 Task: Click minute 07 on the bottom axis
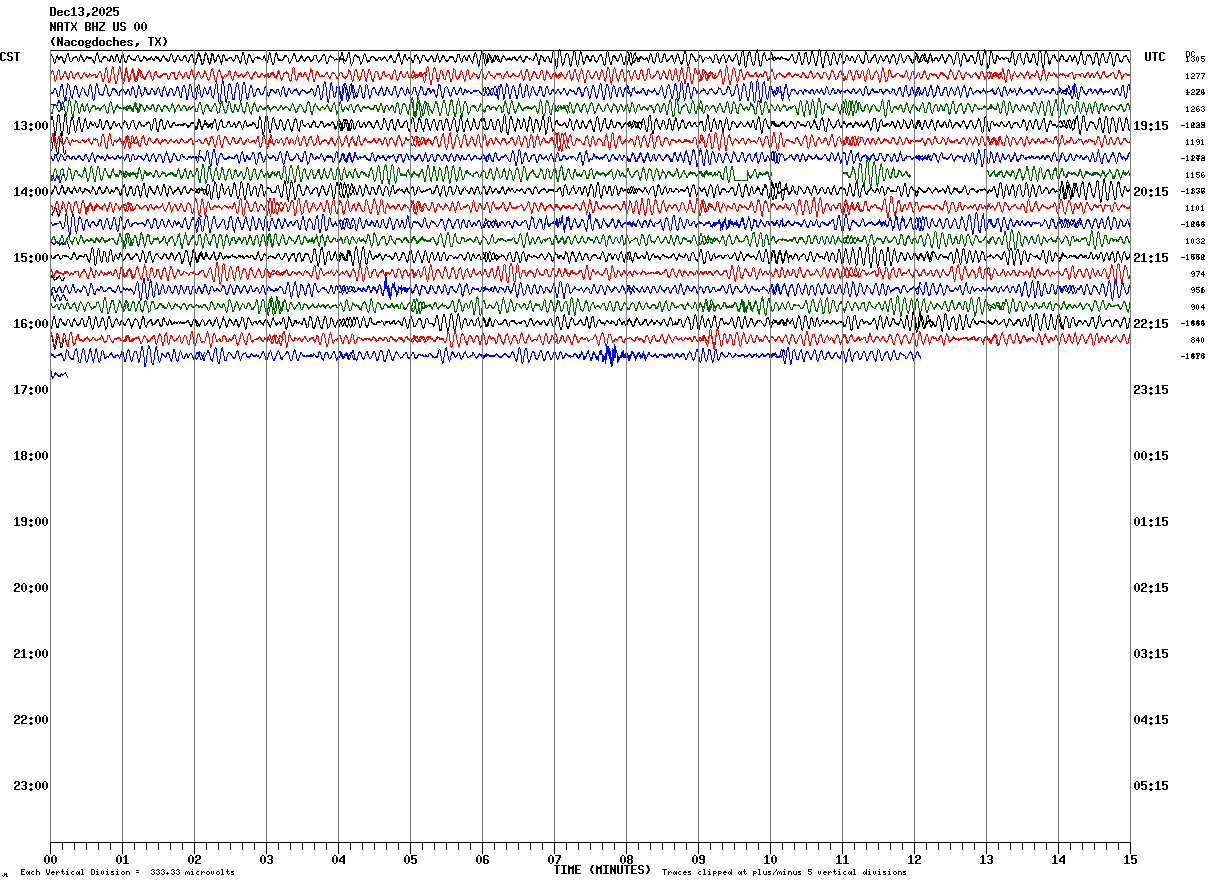click(554, 859)
